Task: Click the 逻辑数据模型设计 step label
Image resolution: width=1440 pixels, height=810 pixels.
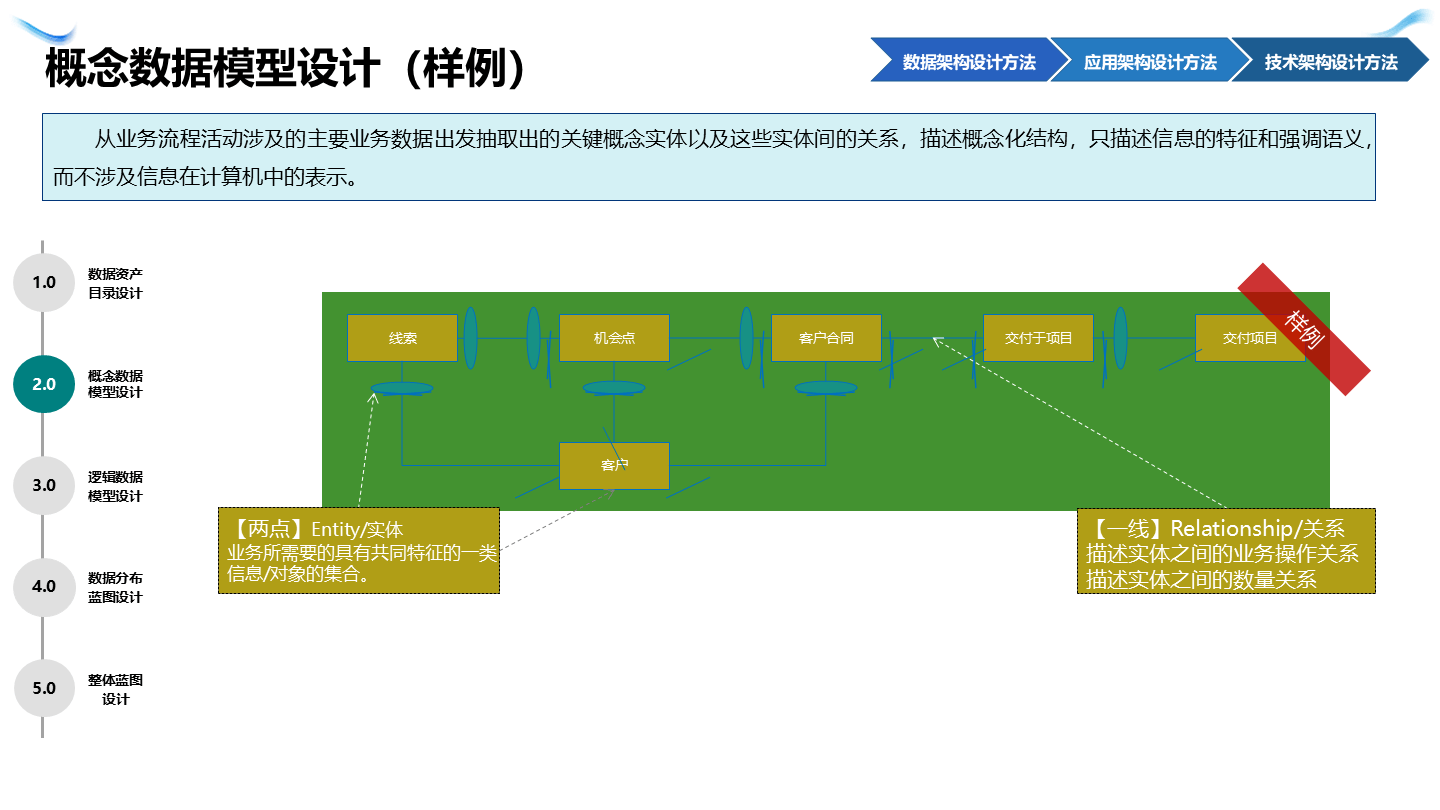Action: (x=115, y=486)
